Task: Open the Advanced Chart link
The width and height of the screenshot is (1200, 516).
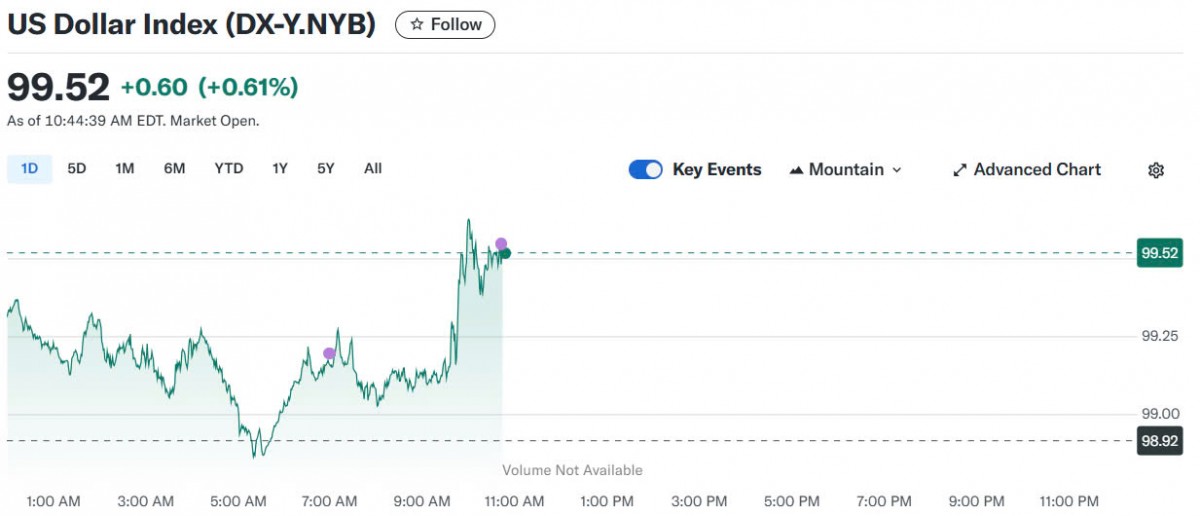Action: (1037, 170)
